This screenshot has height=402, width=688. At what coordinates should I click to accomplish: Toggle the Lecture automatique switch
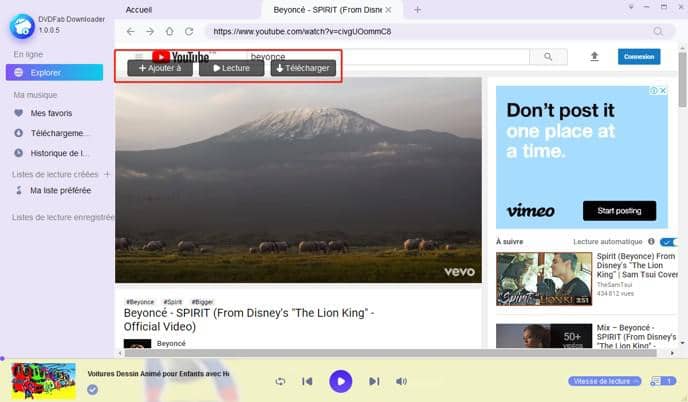tap(668, 242)
